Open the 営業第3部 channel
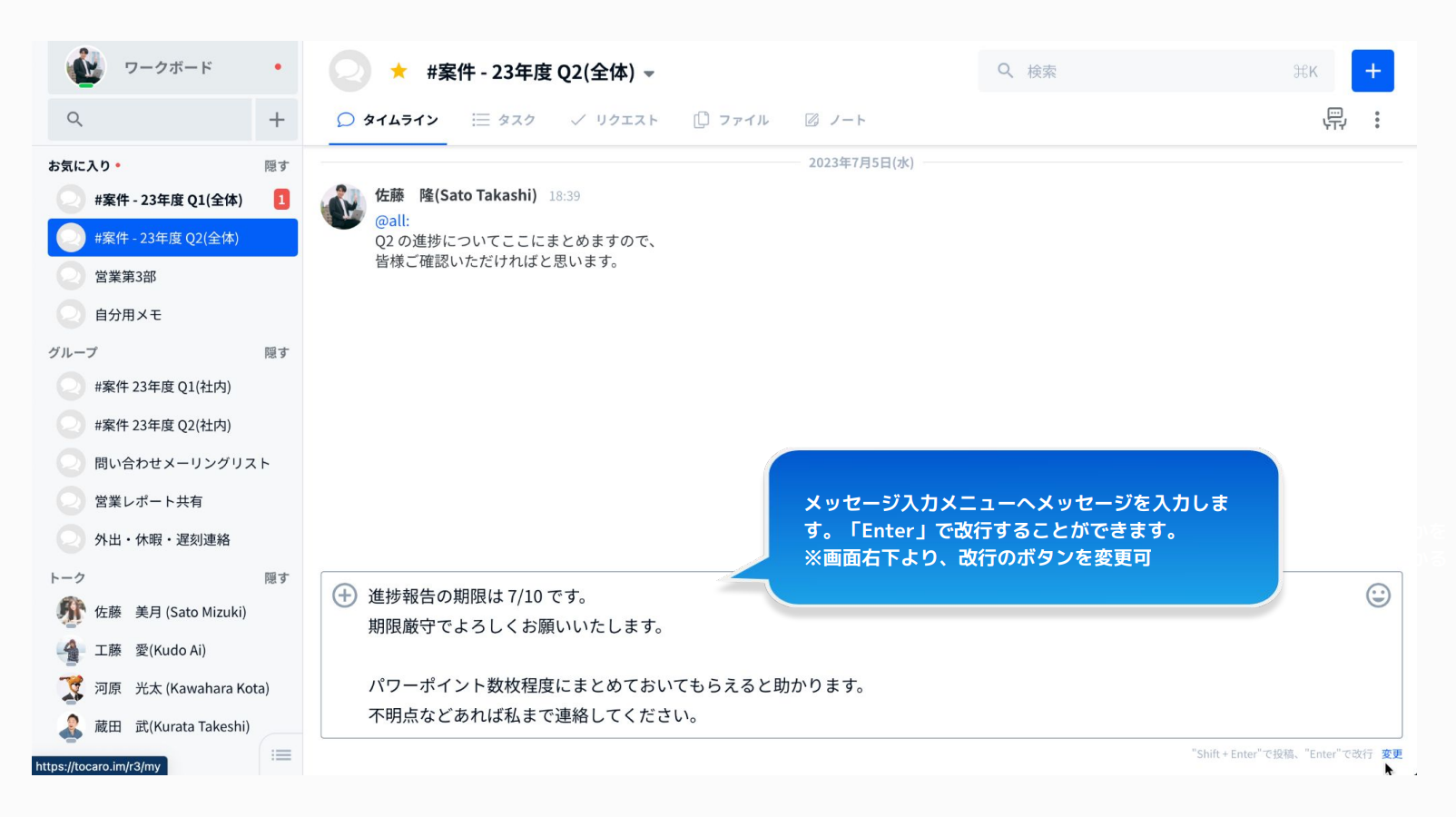This screenshot has width=1456, height=817. 172,276
